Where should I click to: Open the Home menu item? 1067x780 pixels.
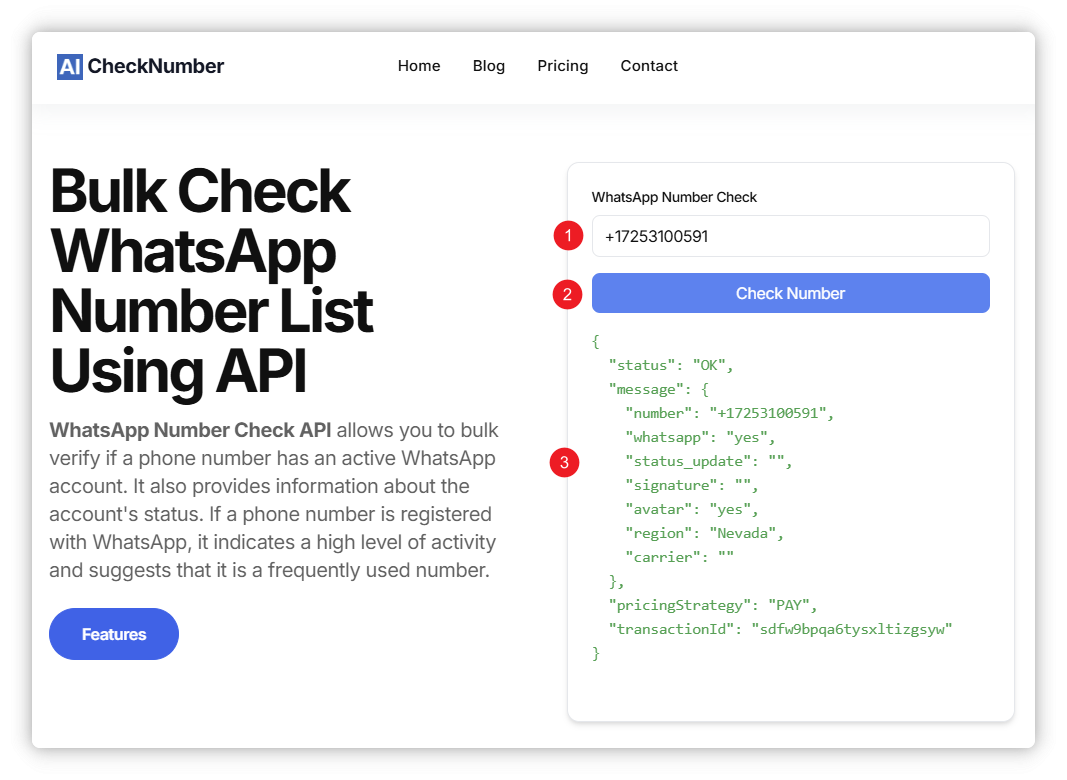(419, 66)
